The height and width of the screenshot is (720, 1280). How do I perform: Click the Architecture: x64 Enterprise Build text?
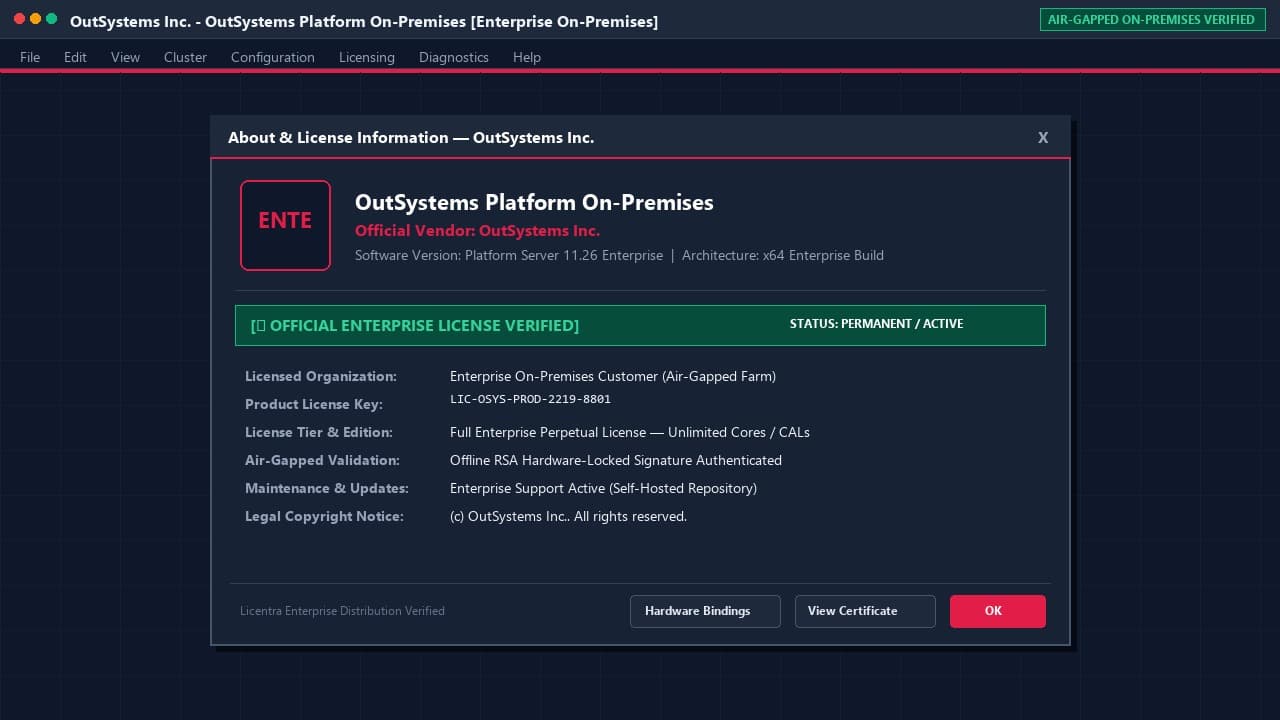click(x=783, y=255)
